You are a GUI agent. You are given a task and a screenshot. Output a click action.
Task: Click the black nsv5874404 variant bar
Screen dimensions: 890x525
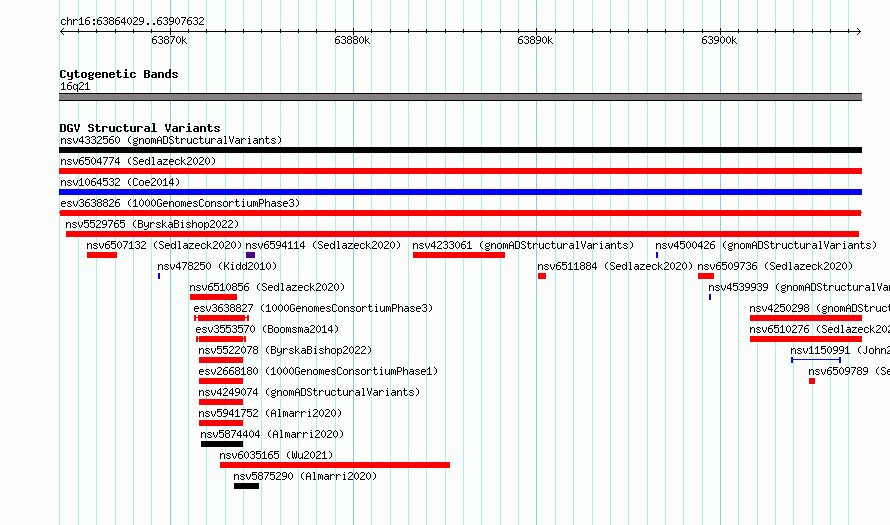pos(222,444)
